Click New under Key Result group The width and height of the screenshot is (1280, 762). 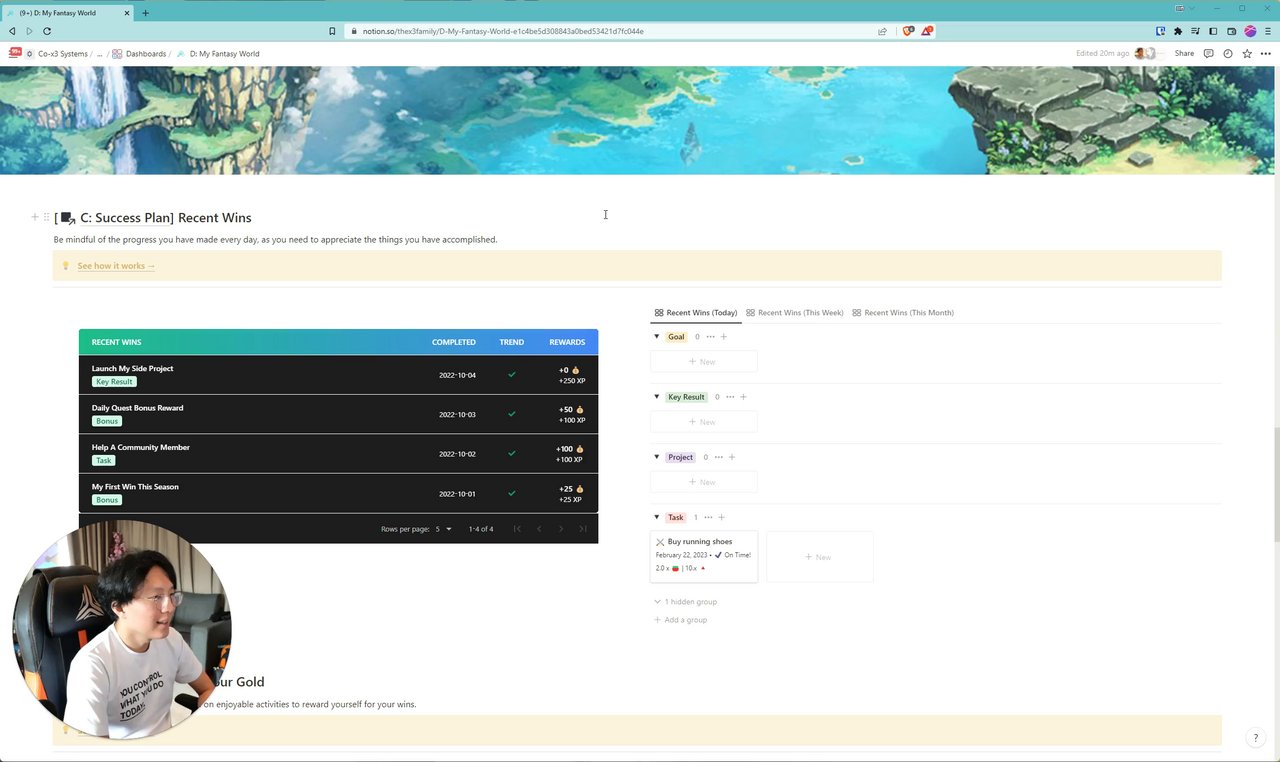coord(703,422)
